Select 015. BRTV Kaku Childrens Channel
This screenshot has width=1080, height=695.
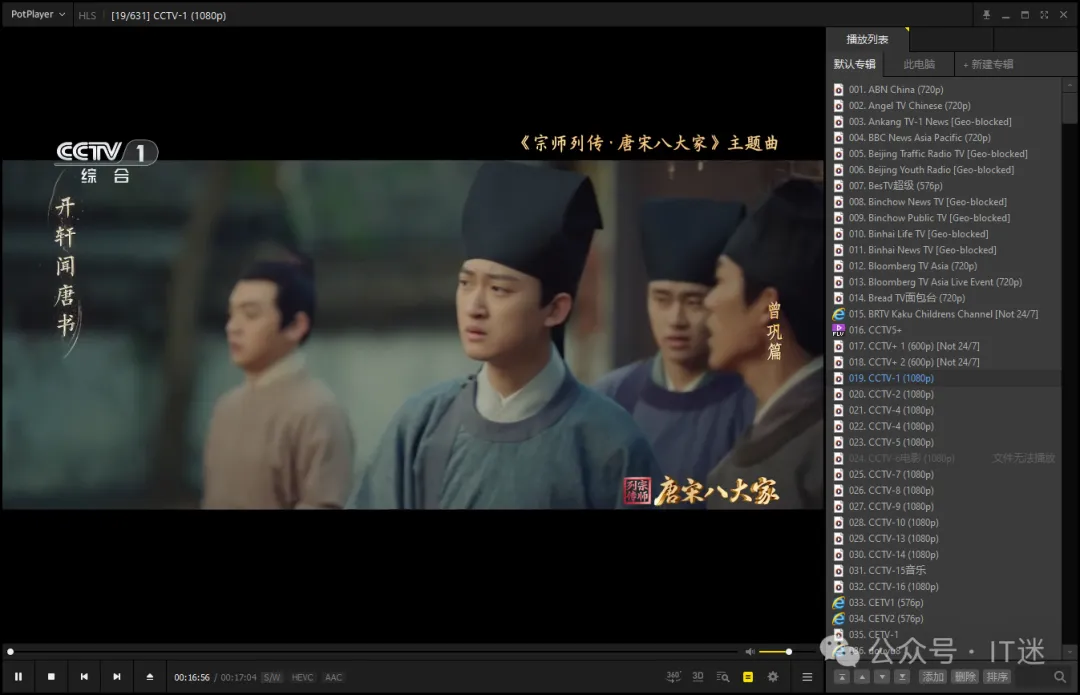[945, 314]
